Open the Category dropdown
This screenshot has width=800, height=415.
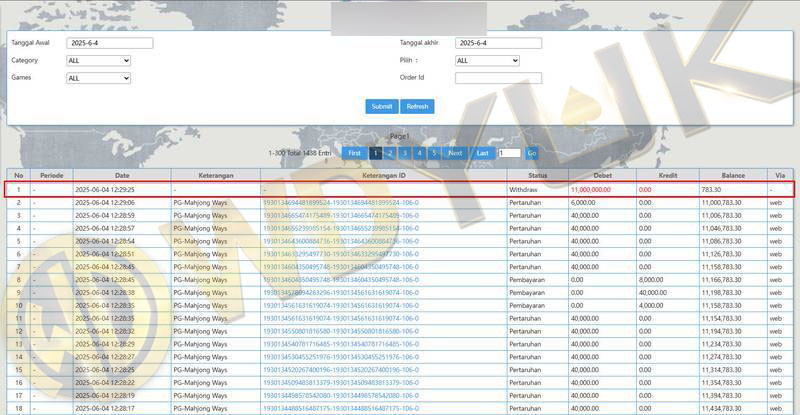click(x=98, y=60)
